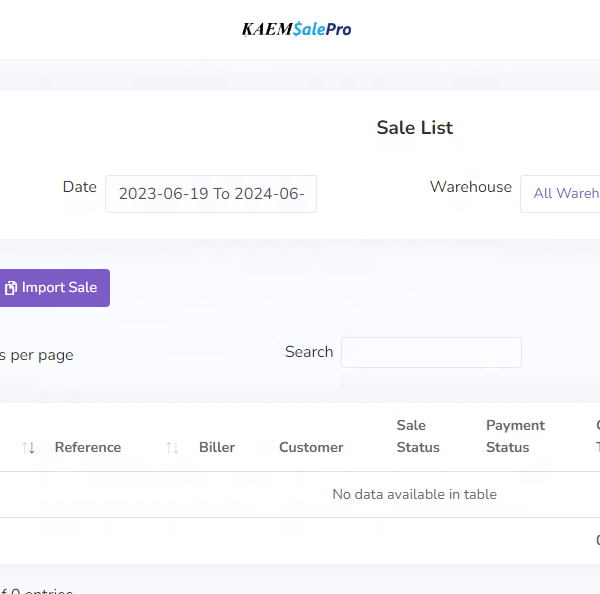Sort table by Biller column header
This screenshot has width=600, height=594.
click(x=217, y=448)
